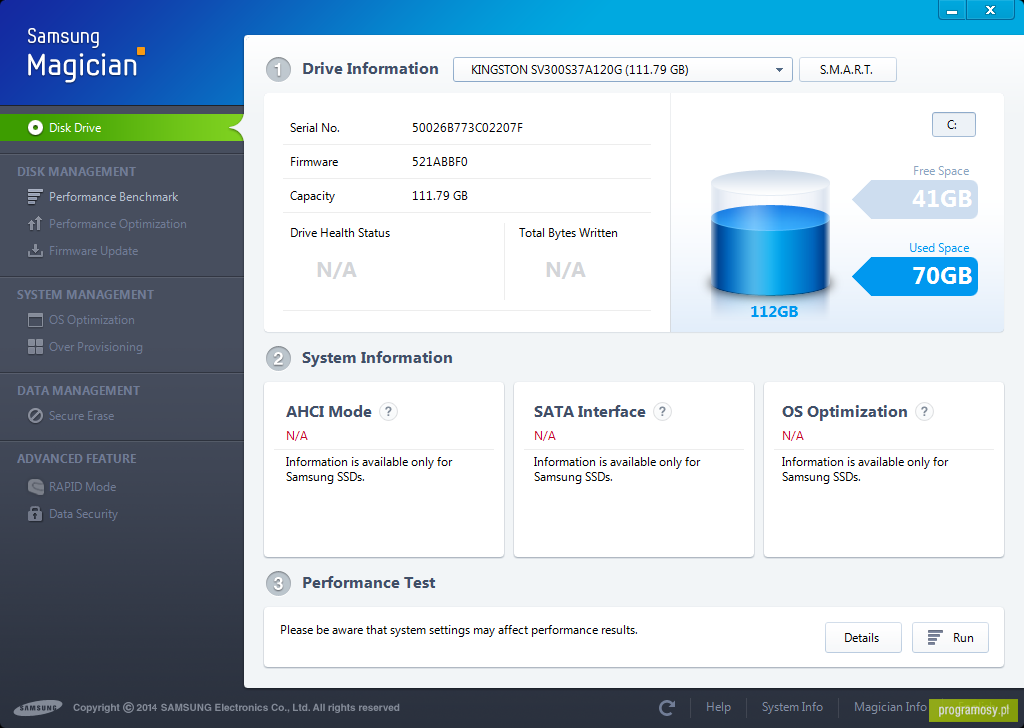Open the System Info link
The height and width of the screenshot is (728, 1024).
(x=792, y=707)
